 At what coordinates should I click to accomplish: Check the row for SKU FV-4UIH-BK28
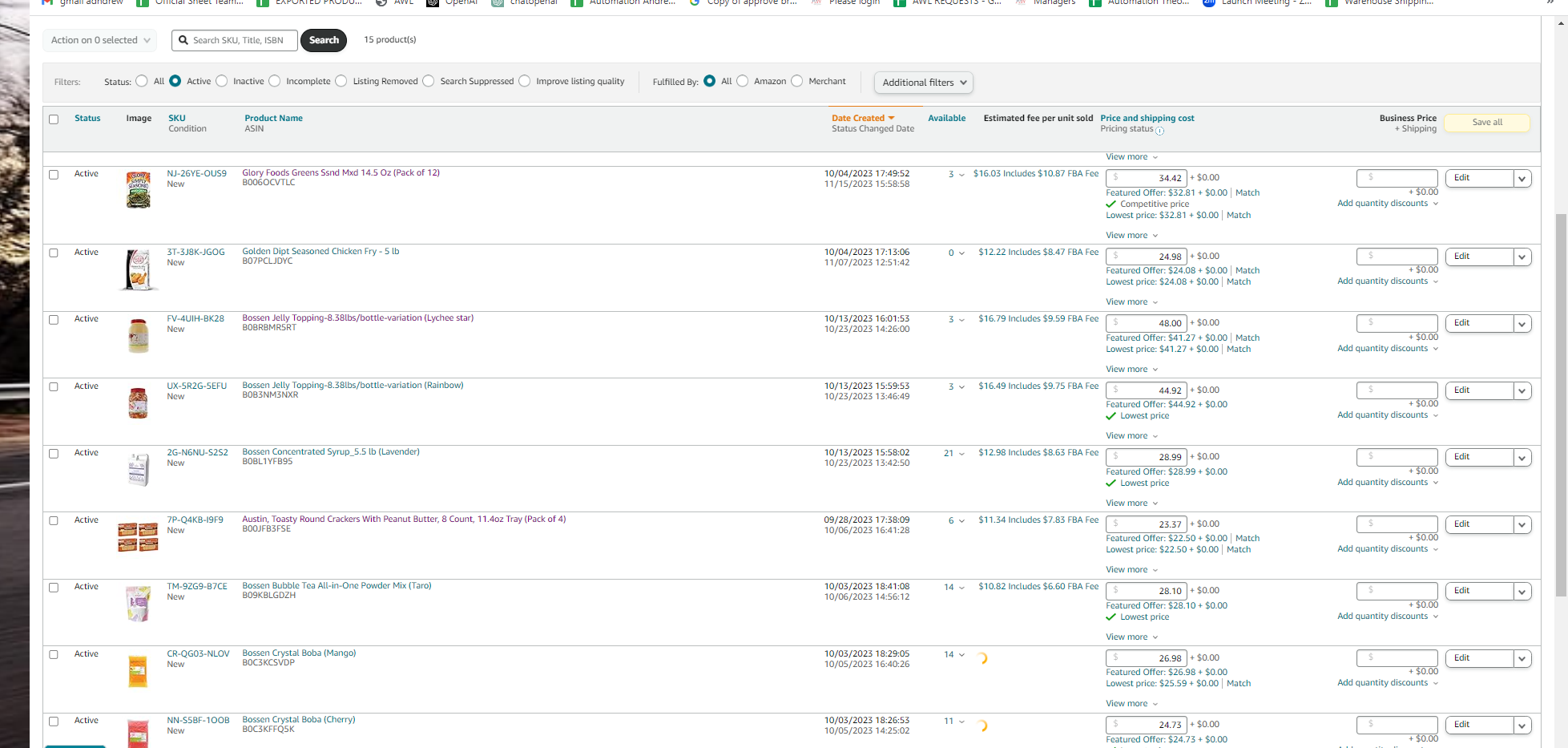tap(54, 320)
